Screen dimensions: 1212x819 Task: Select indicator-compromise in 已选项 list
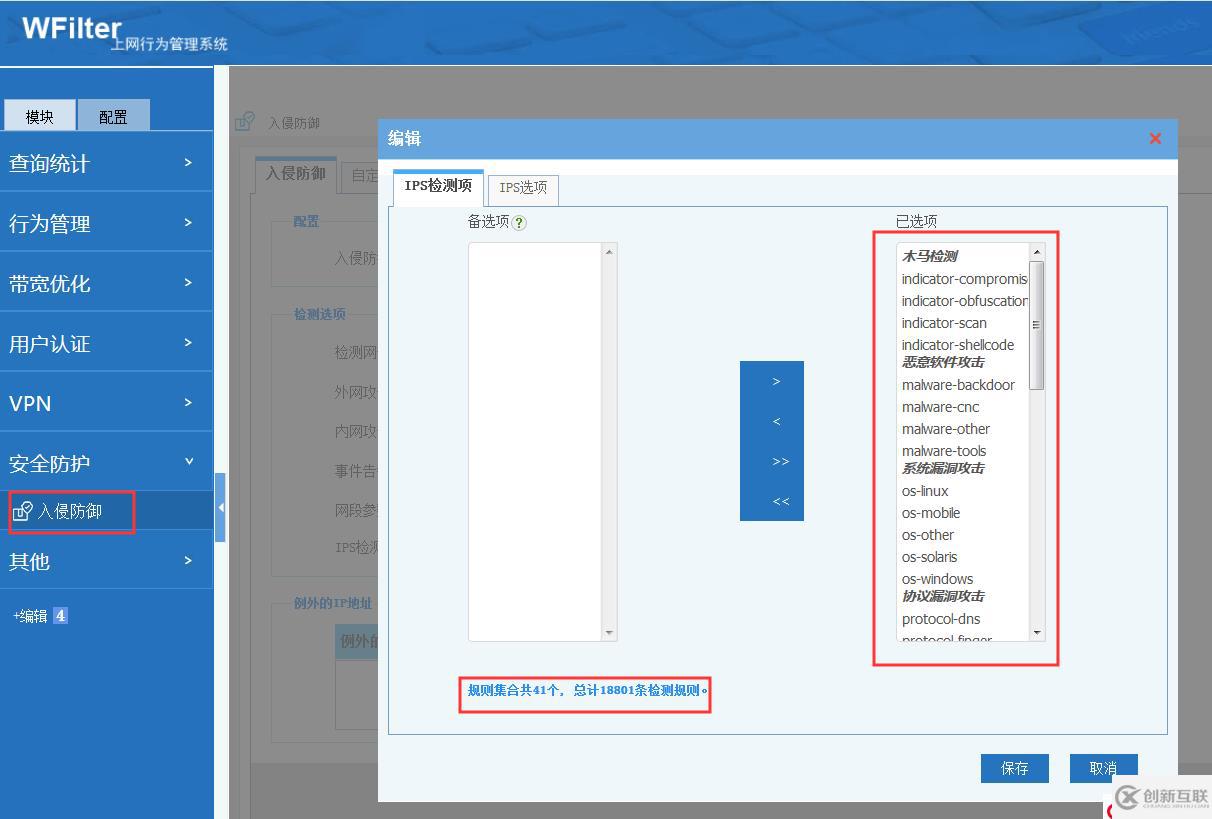pos(964,279)
